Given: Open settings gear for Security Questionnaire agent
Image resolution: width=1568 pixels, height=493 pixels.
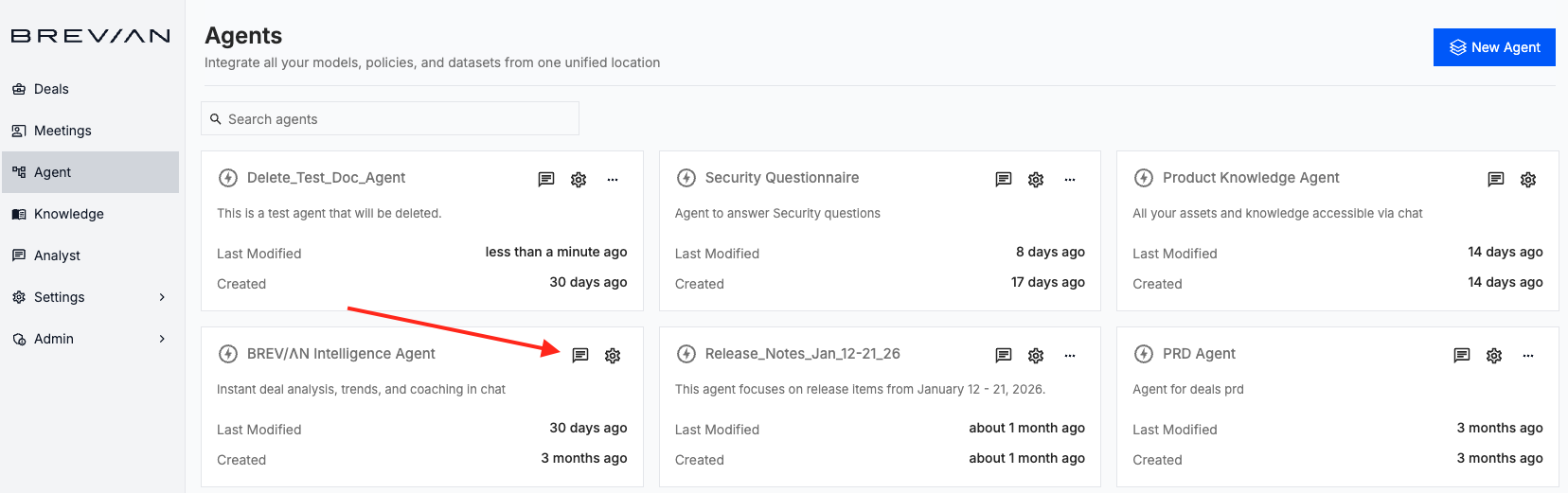Looking at the screenshot, I should click(x=1036, y=179).
